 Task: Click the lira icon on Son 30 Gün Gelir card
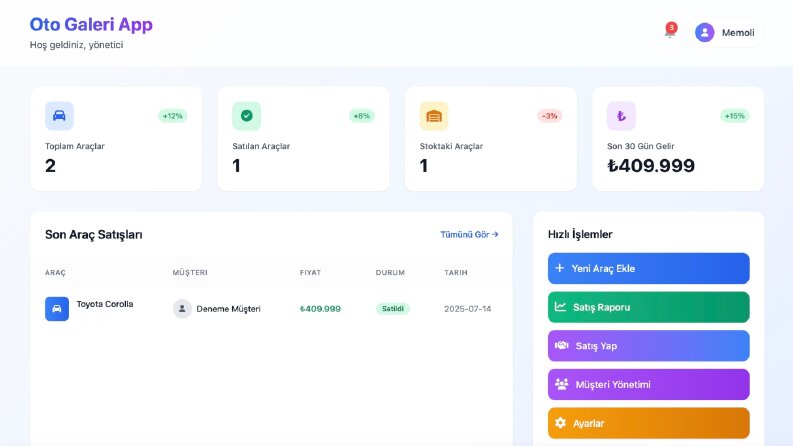point(621,116)
